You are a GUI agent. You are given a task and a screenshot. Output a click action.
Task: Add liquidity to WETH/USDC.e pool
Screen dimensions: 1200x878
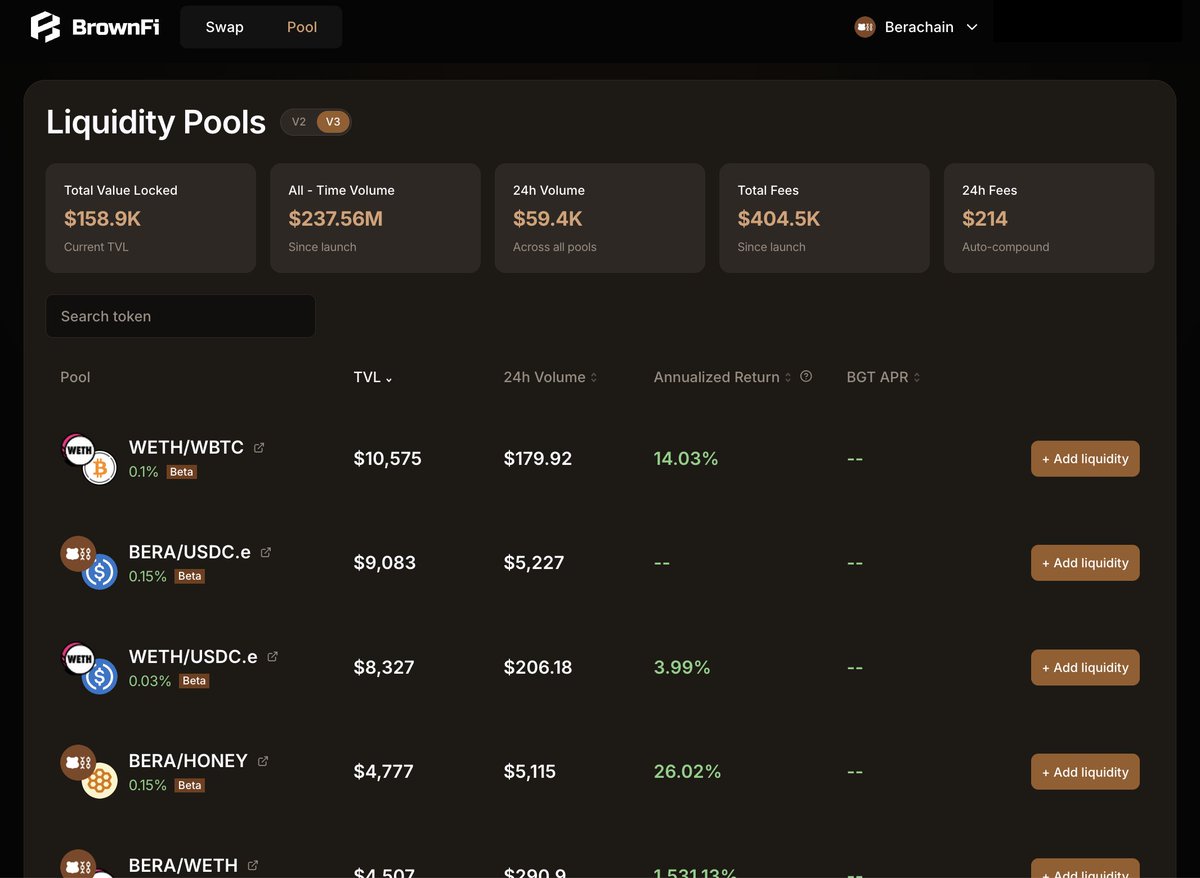click(1085, 668)
